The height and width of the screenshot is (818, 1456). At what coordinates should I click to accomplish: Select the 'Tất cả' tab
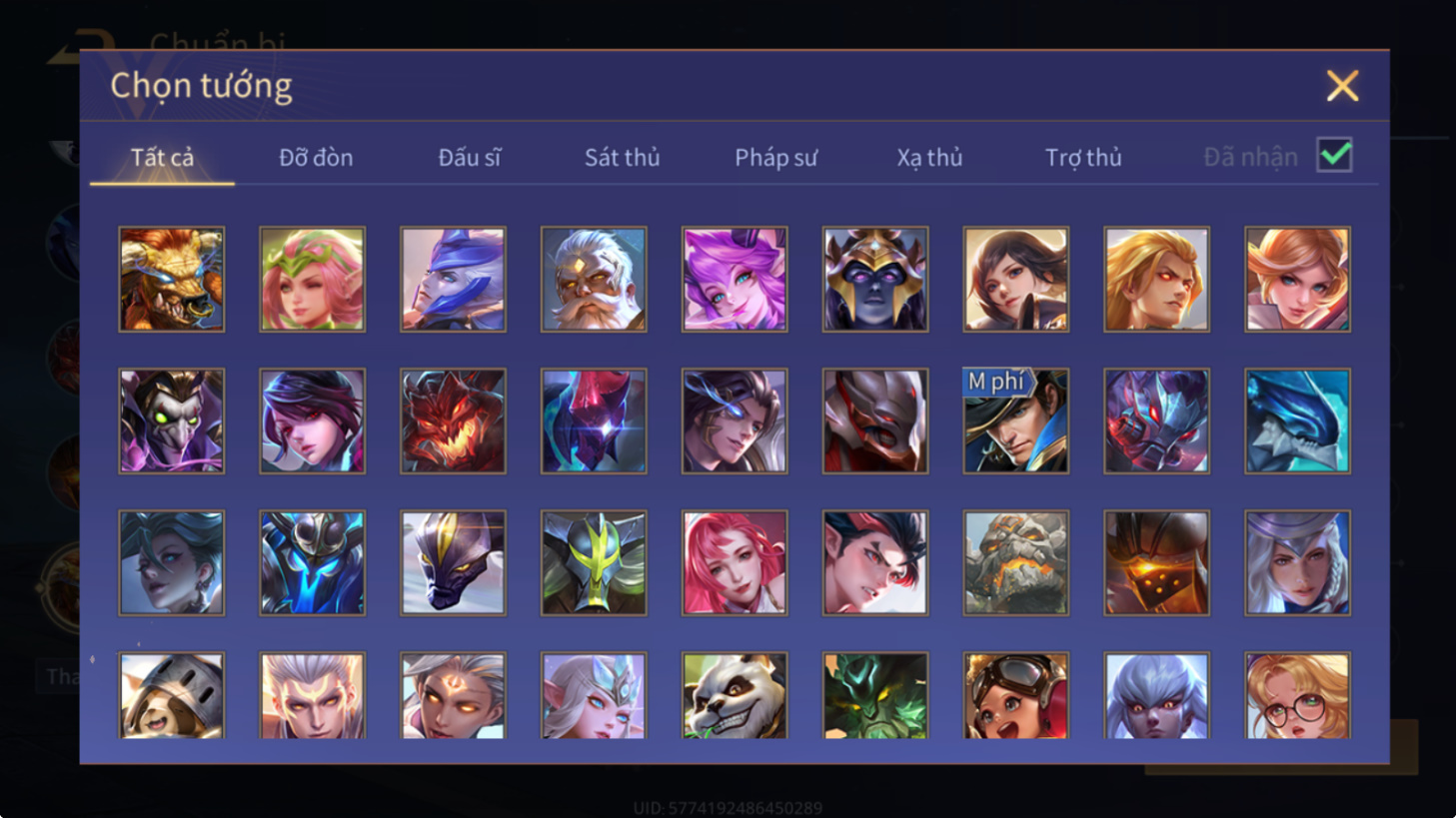162,158
